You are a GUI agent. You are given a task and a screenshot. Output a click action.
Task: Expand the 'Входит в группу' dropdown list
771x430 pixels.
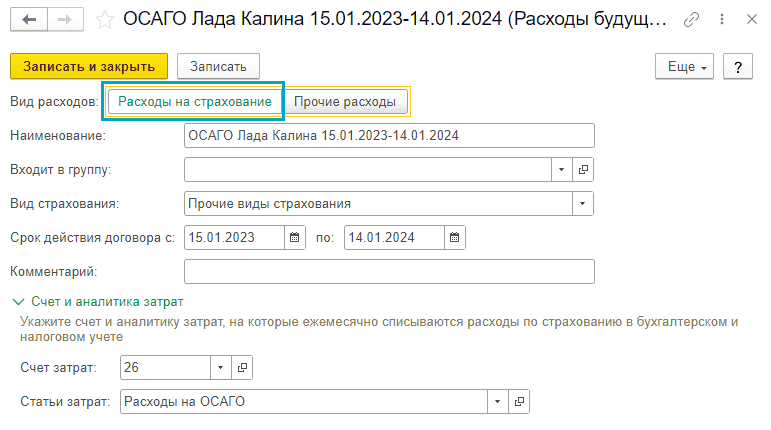[x=560, y=169]
